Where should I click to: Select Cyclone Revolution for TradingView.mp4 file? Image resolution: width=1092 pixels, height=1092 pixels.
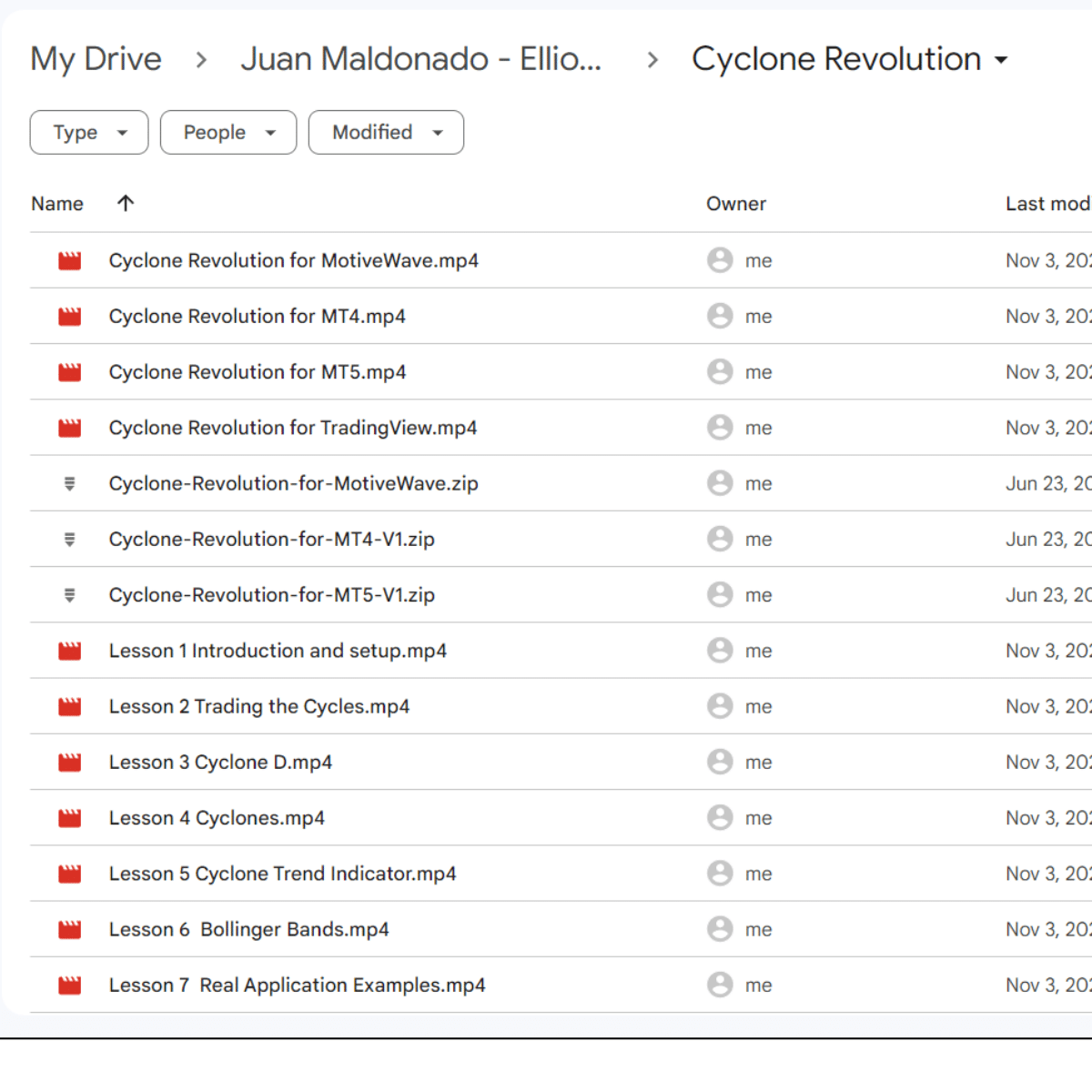(292, 428)
